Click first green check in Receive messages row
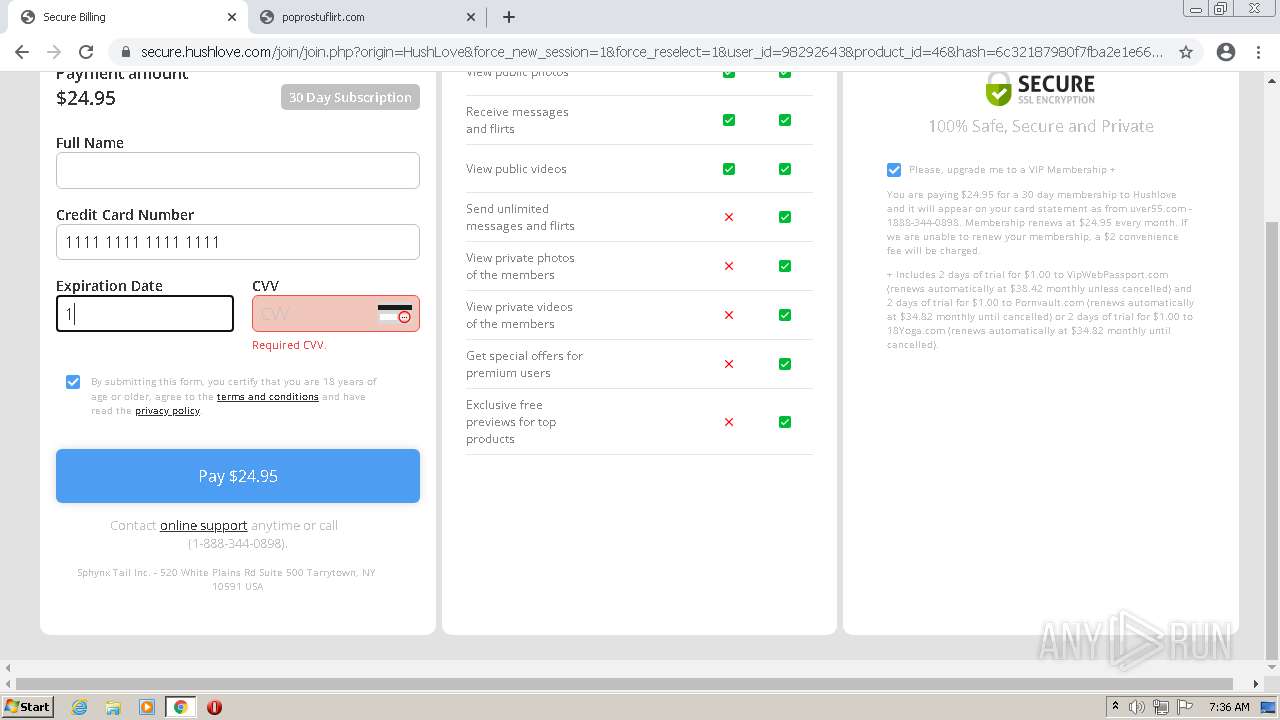The image size is (1280, 720). click(x=729, y=120)
